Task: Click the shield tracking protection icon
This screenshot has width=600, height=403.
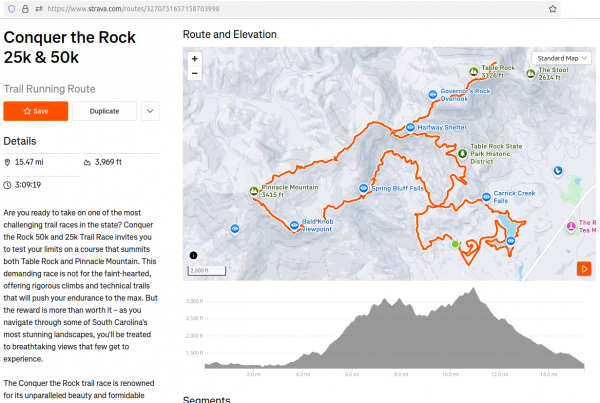Action: click(11, 9)
